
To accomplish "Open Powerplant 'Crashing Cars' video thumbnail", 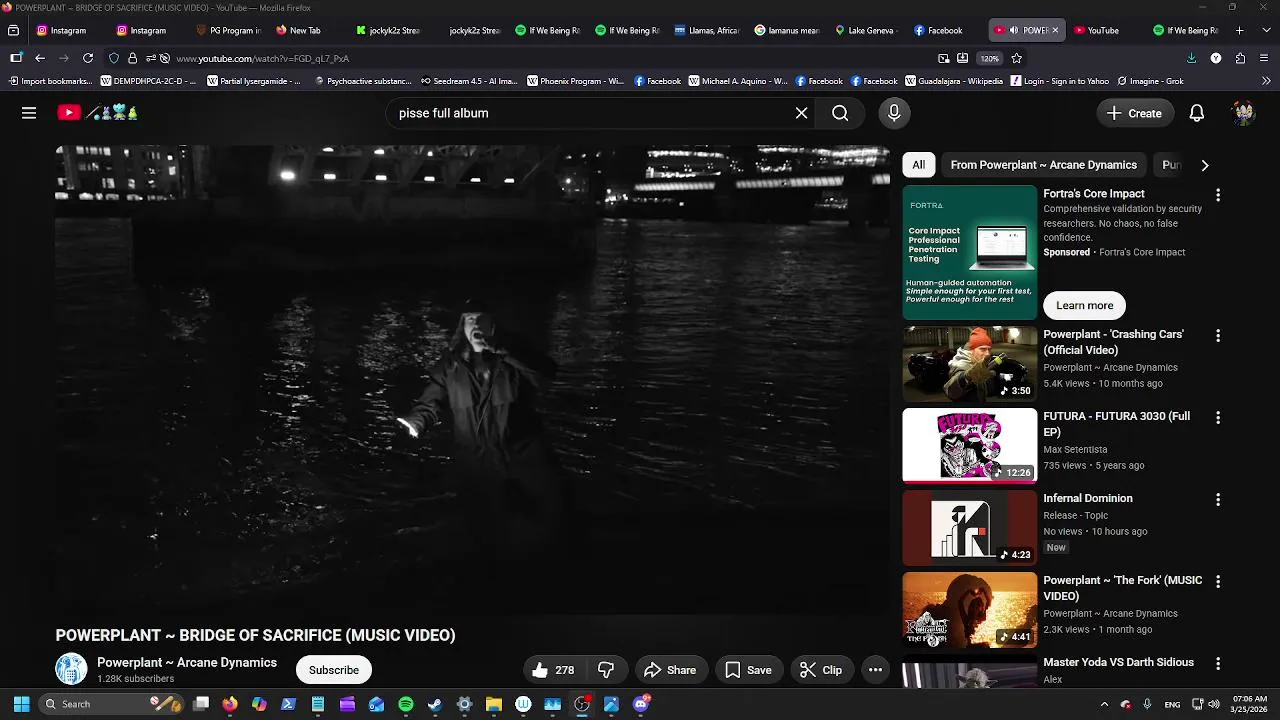I will (x=970, y=363).
